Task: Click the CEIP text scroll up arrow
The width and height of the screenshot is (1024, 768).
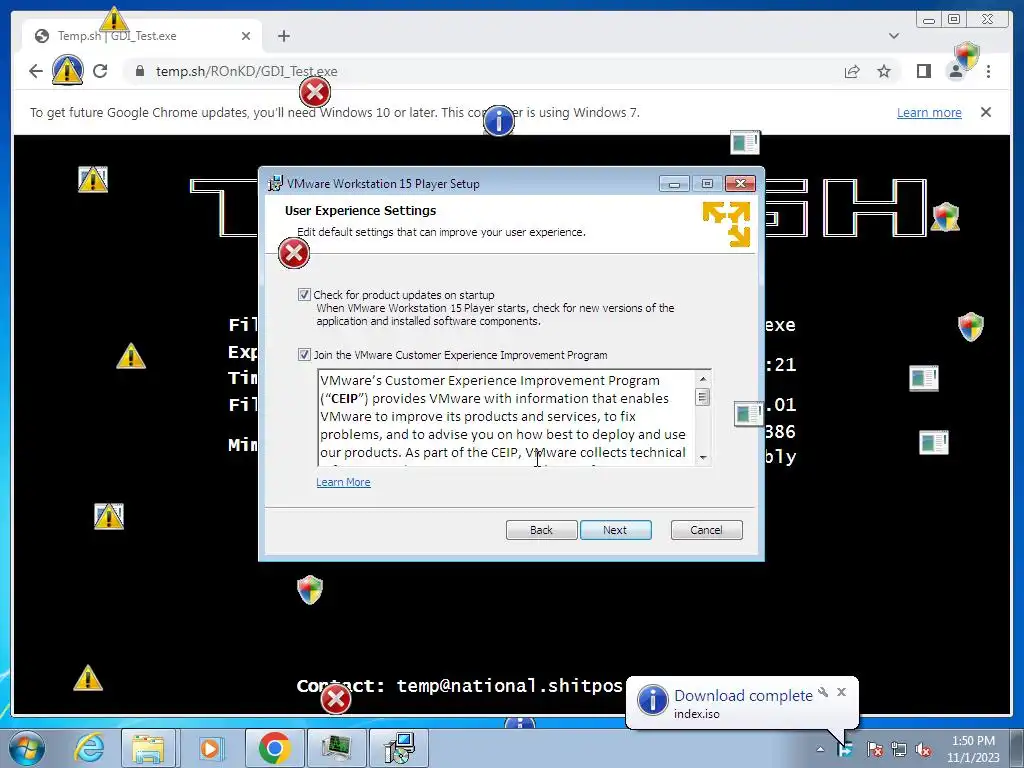Action: click(x=703, y=379)
